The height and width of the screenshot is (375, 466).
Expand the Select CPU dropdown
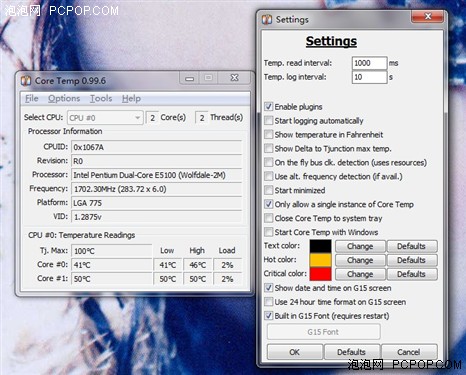(x=105, y=118)
